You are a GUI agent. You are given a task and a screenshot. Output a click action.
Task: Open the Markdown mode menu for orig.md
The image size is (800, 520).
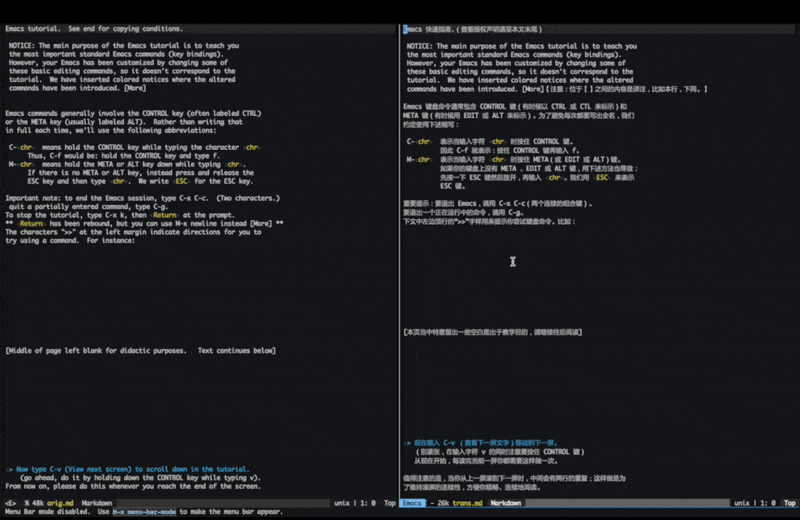coord(96,503)
